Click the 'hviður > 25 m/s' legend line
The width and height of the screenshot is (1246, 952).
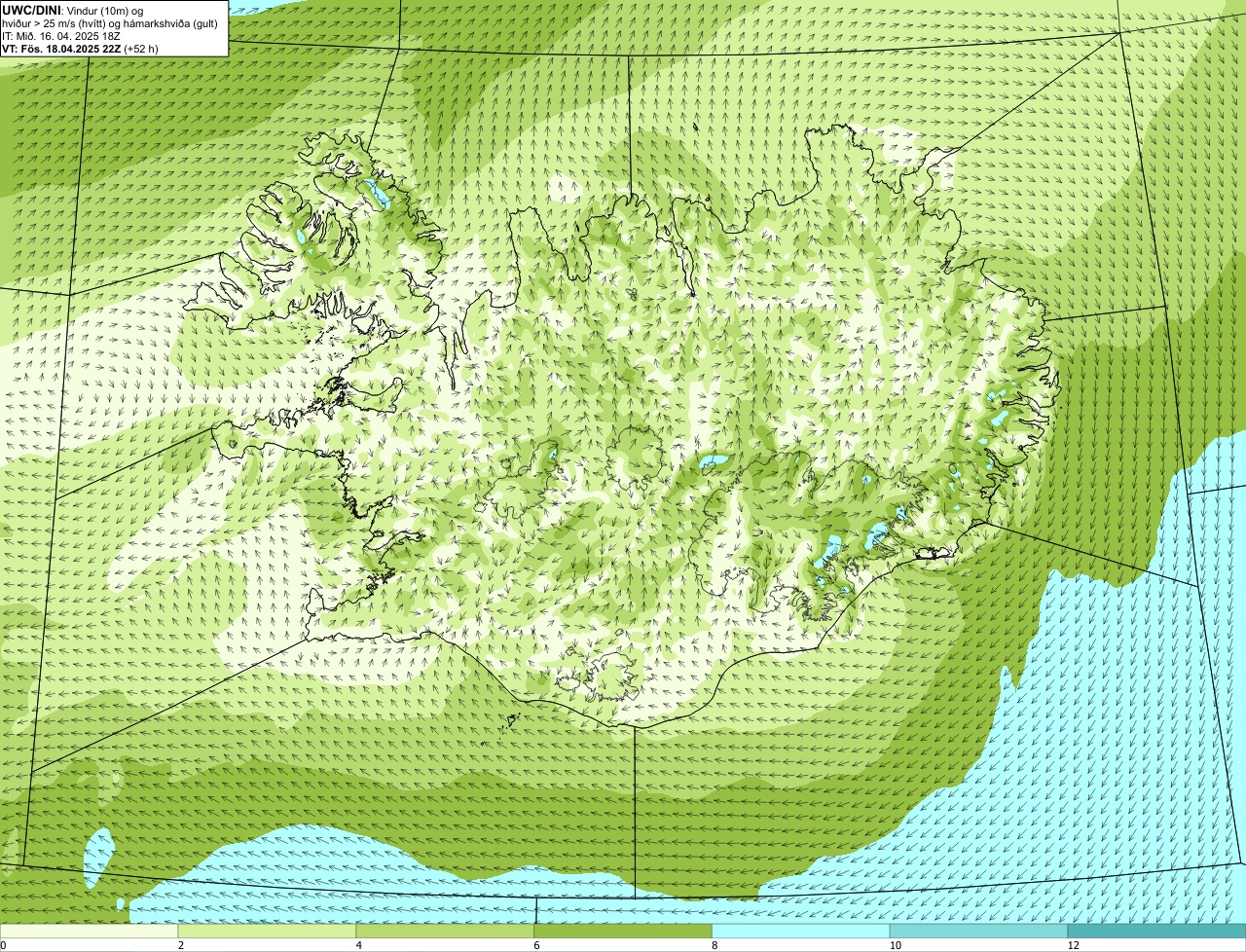[x=110, y=22]
